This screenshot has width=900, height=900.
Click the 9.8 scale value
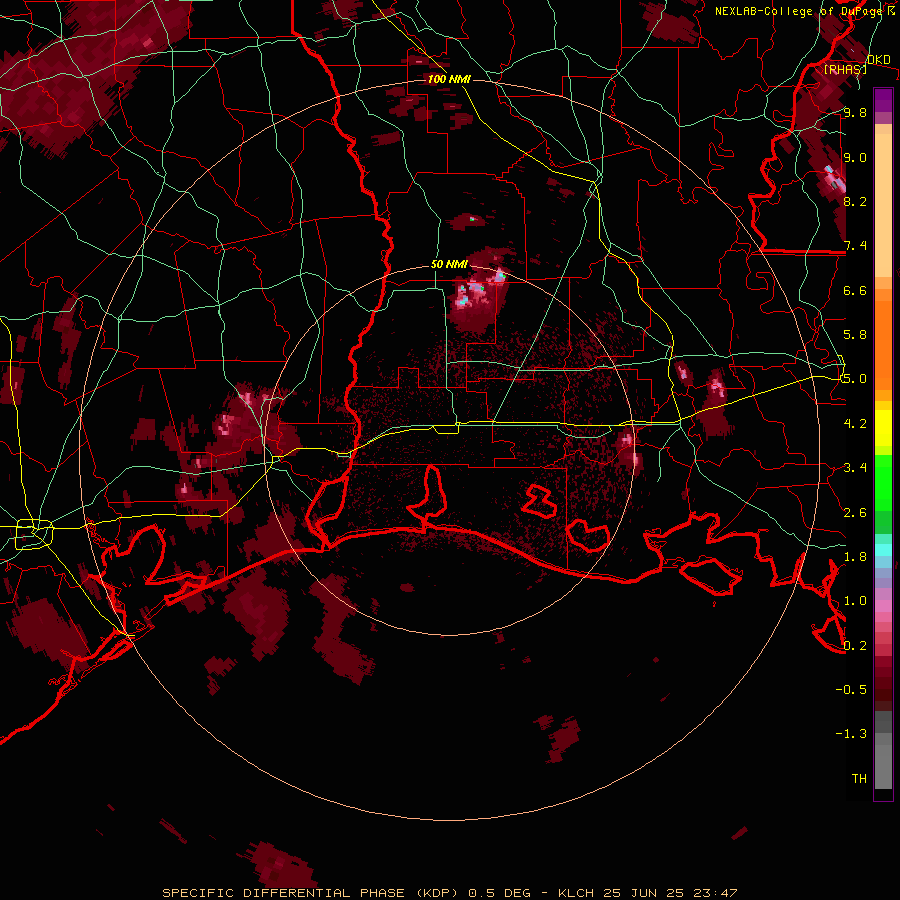(x=855, y=112)
